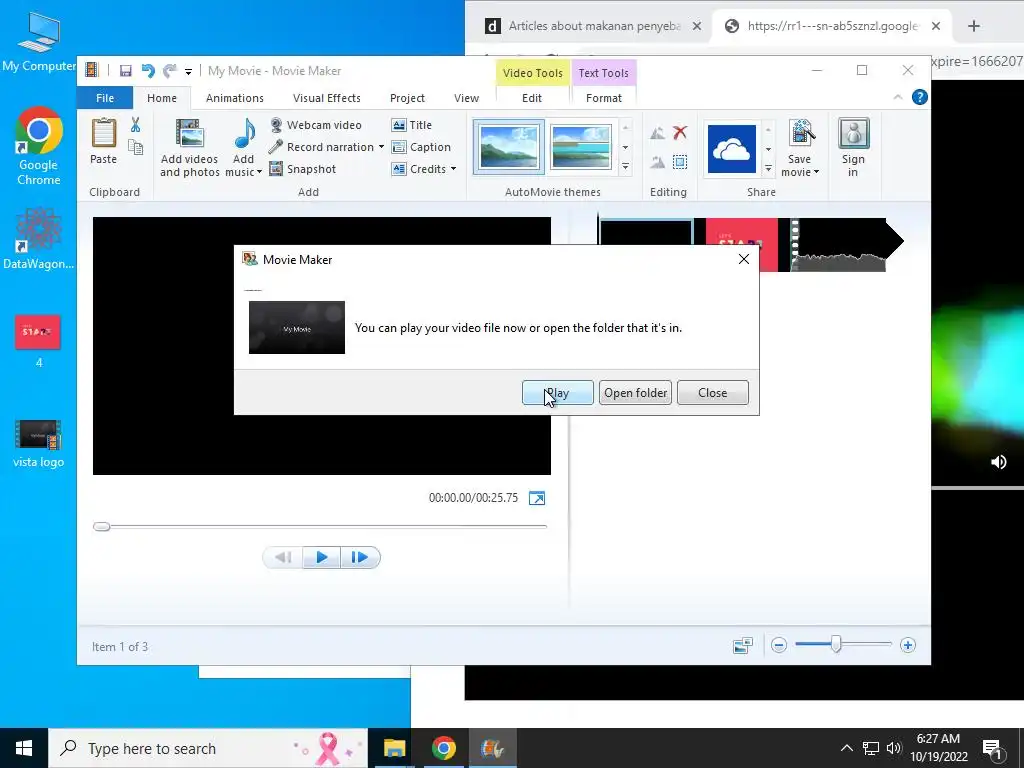This screenshot has width=1024, height=768.
Task: Expand AutoMovie themes gallery more arrow
Action: (x=626, y=168)
